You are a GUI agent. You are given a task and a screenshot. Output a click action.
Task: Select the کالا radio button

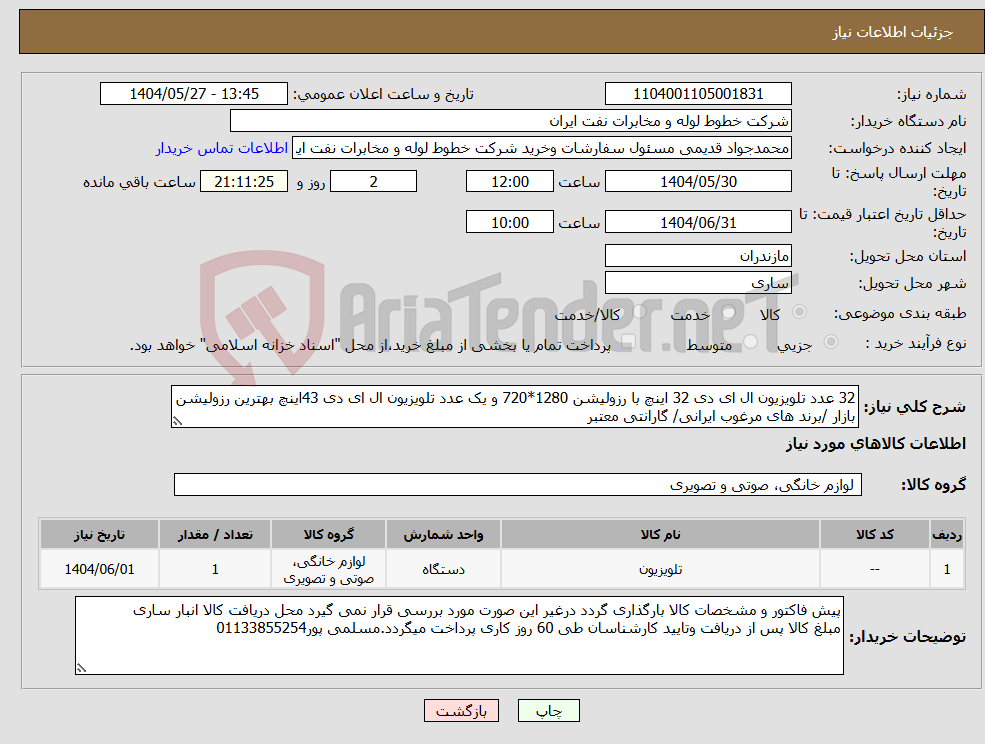[800, 312]
